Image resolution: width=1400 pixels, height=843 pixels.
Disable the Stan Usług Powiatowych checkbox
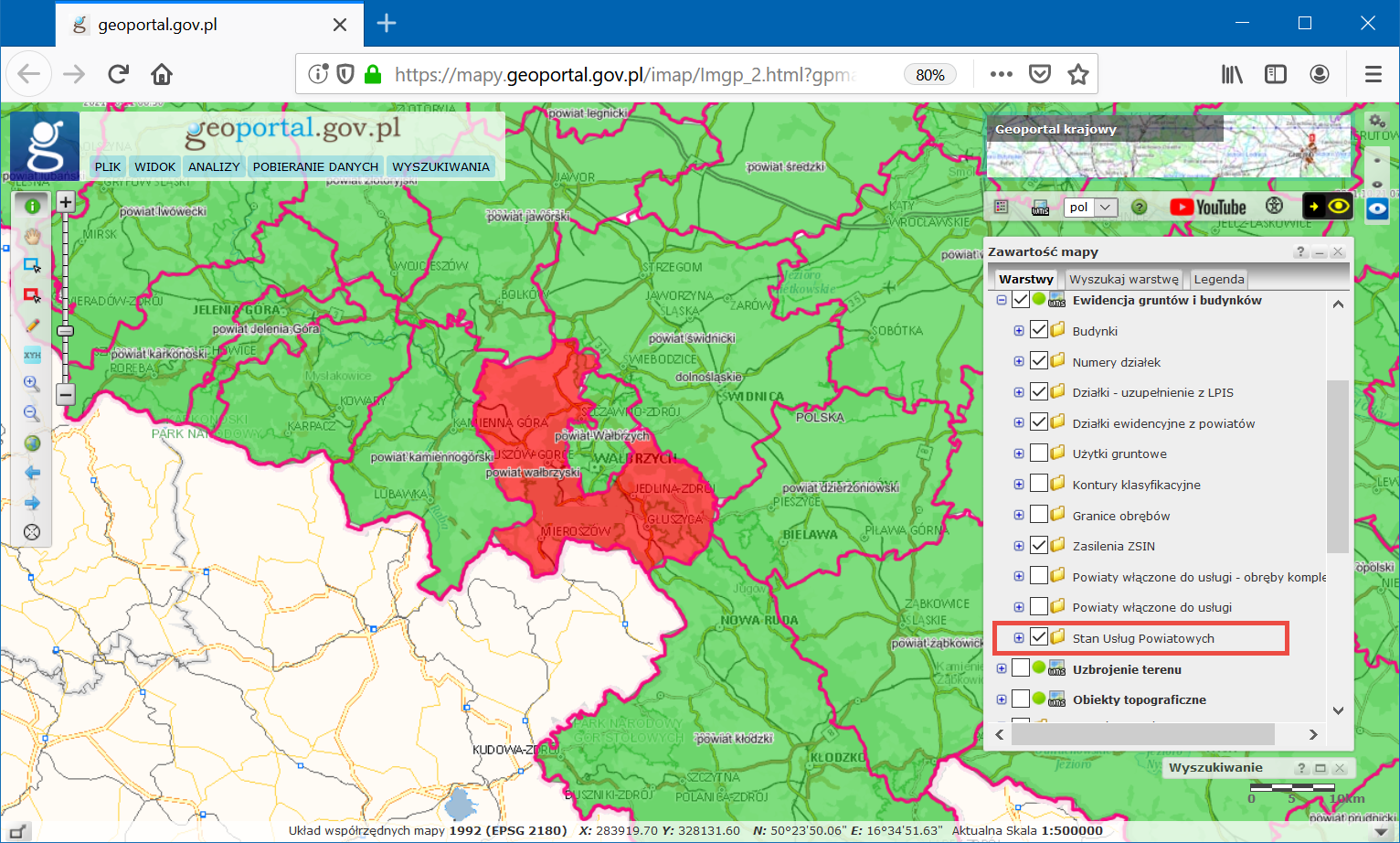coord(1039,637)
